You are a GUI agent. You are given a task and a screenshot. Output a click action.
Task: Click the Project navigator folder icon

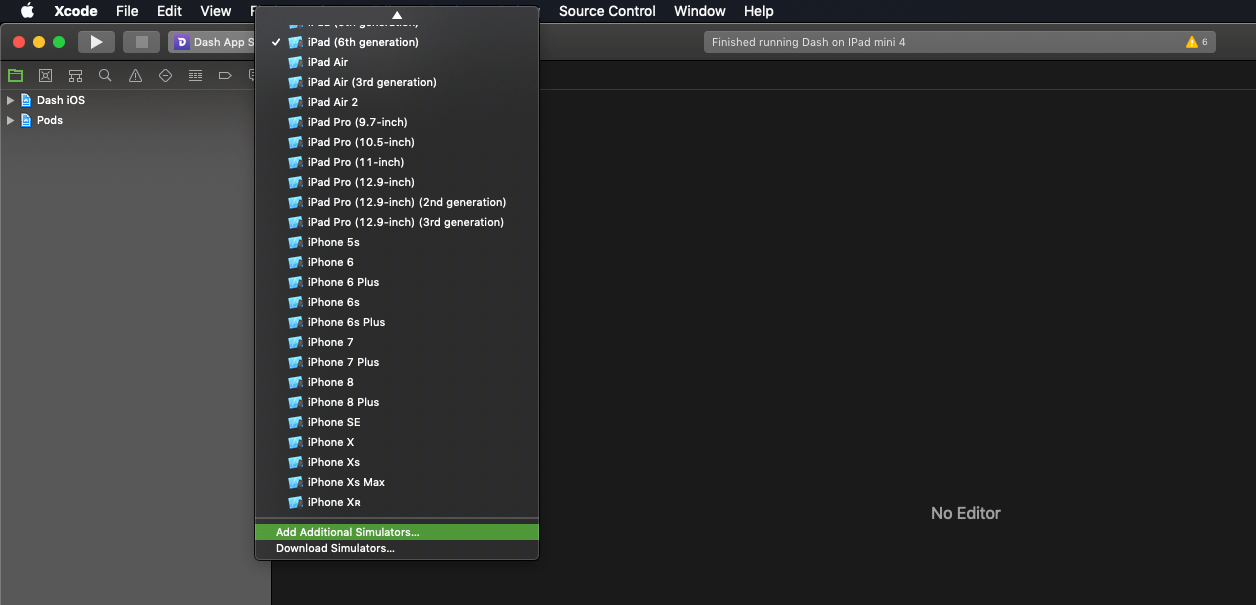click(15, 75)
